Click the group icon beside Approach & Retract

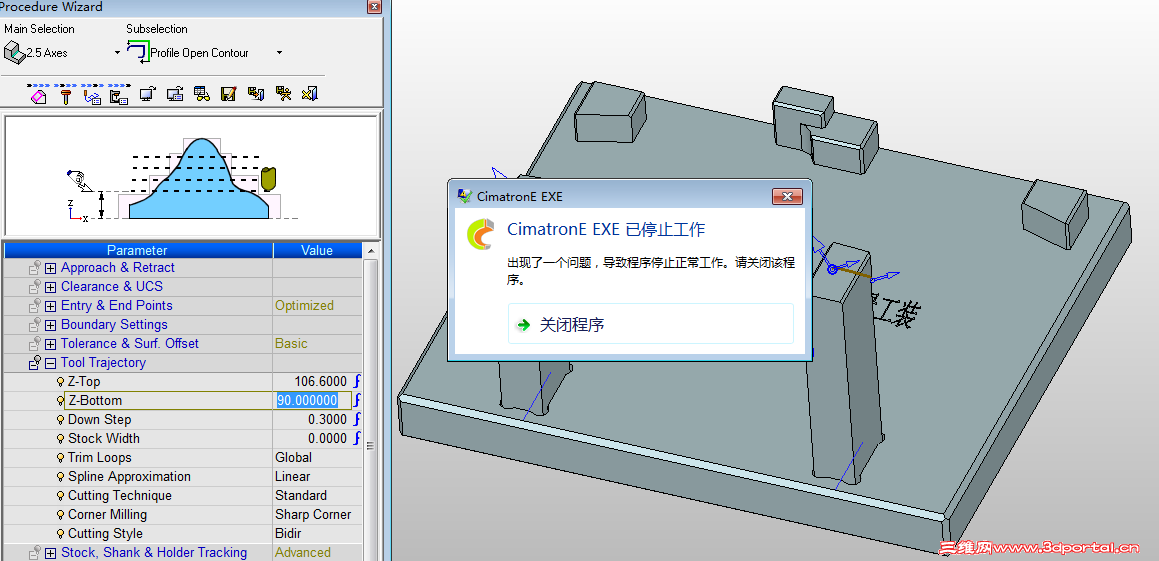pos(34,268)
